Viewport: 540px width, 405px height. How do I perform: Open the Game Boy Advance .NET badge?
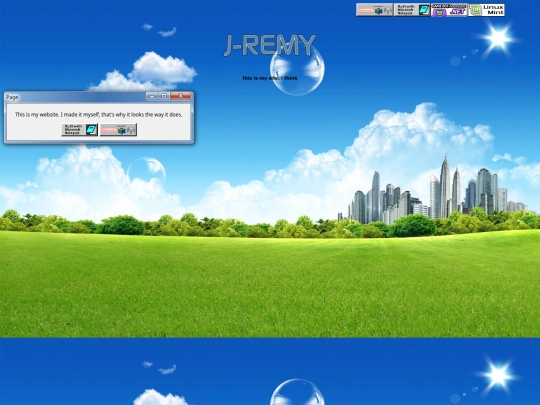(449, 10)
